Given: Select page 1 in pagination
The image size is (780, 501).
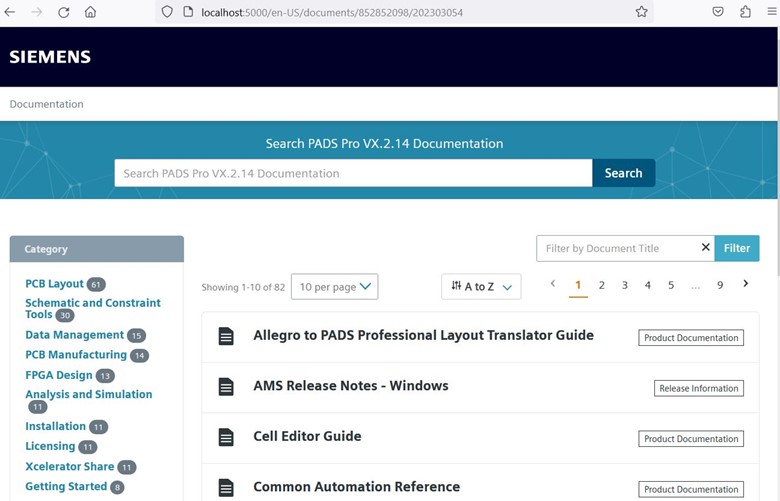Looking at the screenshot, I should pos(578,285).
